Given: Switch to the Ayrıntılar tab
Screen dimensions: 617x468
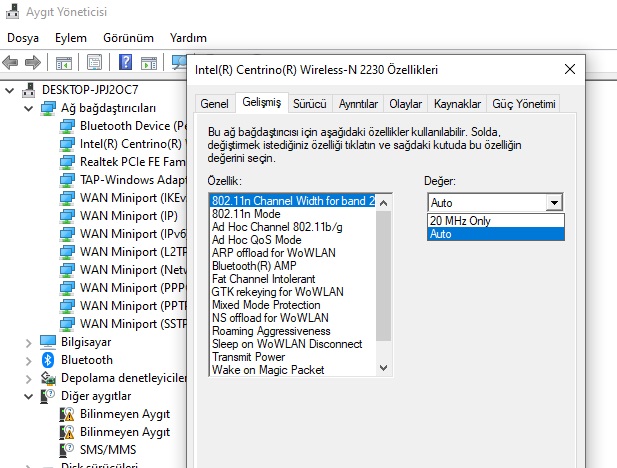Looking at the screenshot, I should coord(358,104).
